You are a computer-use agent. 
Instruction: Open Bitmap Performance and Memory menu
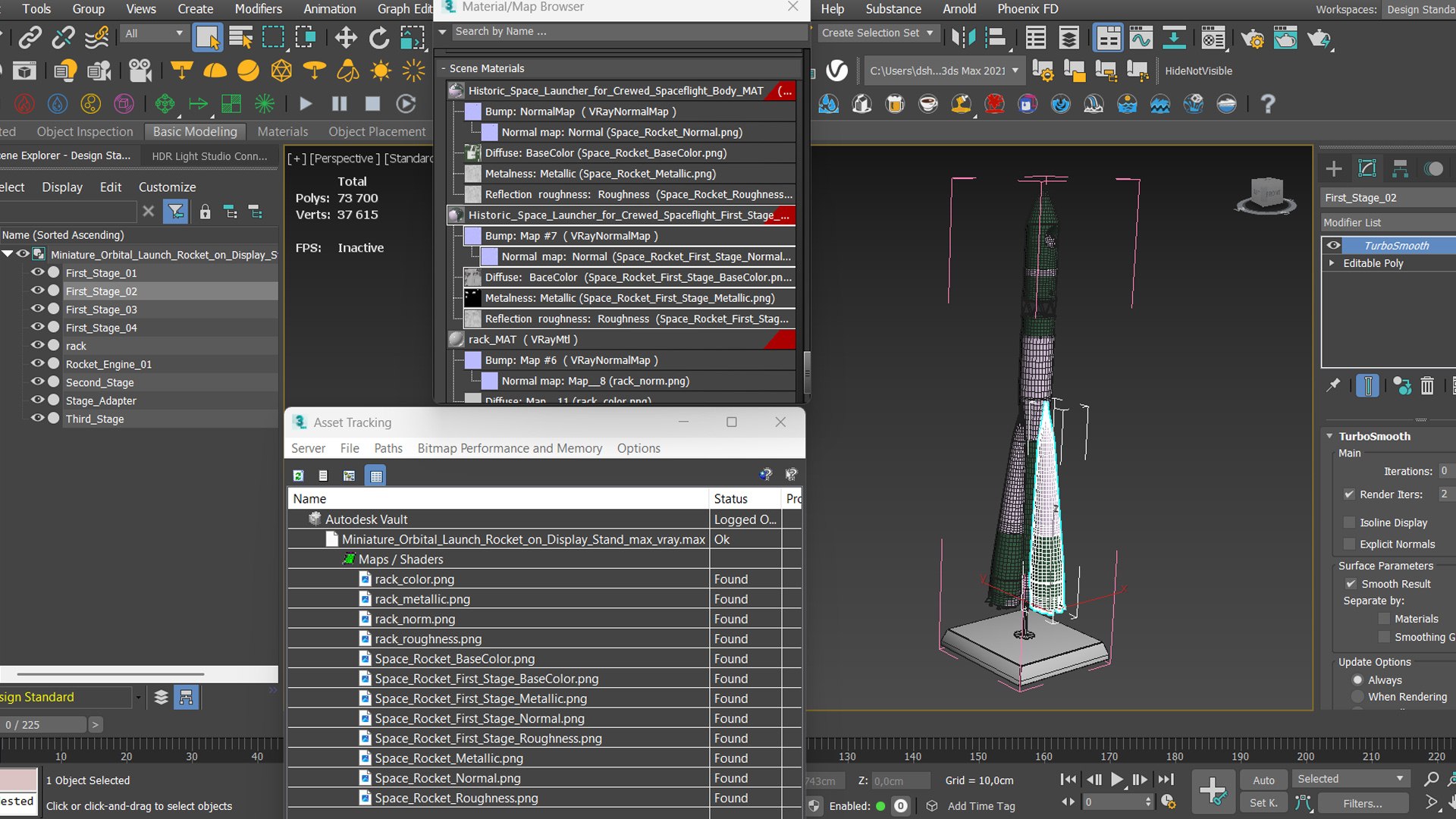coord(510,448)
